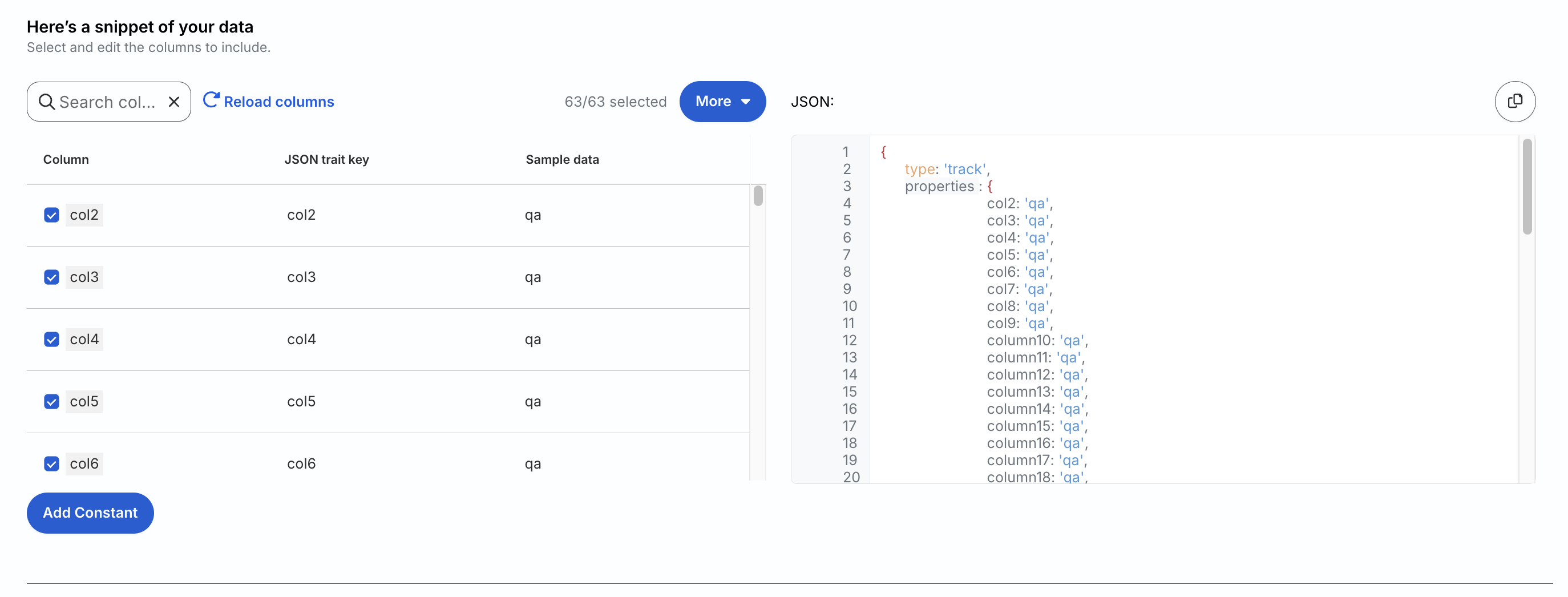Edit the col3 JSON trait key

301,277
